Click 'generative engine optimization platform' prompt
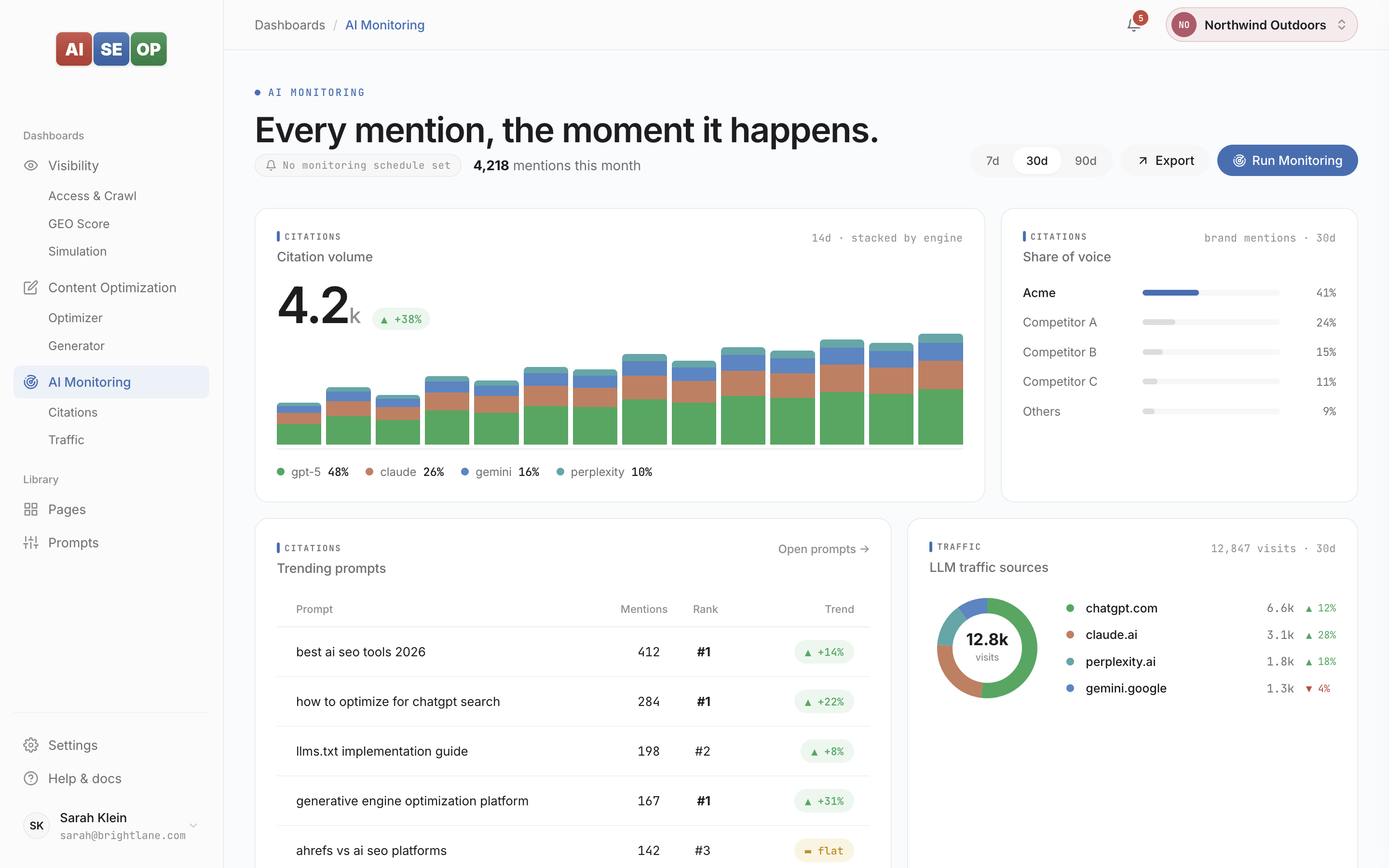Image resolution: width=1389 pixels, height=868 pixels. [412, 801]
